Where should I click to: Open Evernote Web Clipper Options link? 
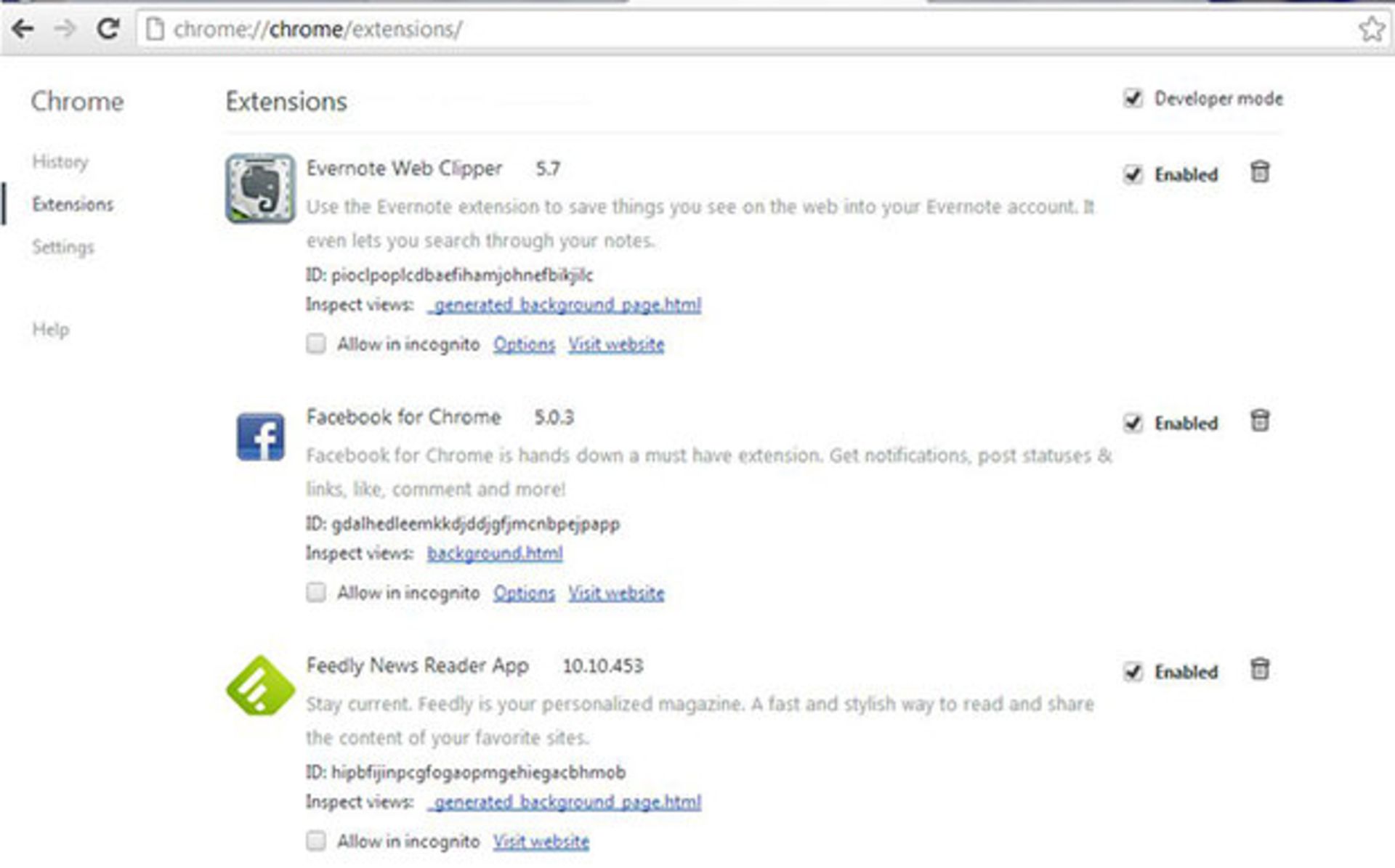tap(524, 344)
